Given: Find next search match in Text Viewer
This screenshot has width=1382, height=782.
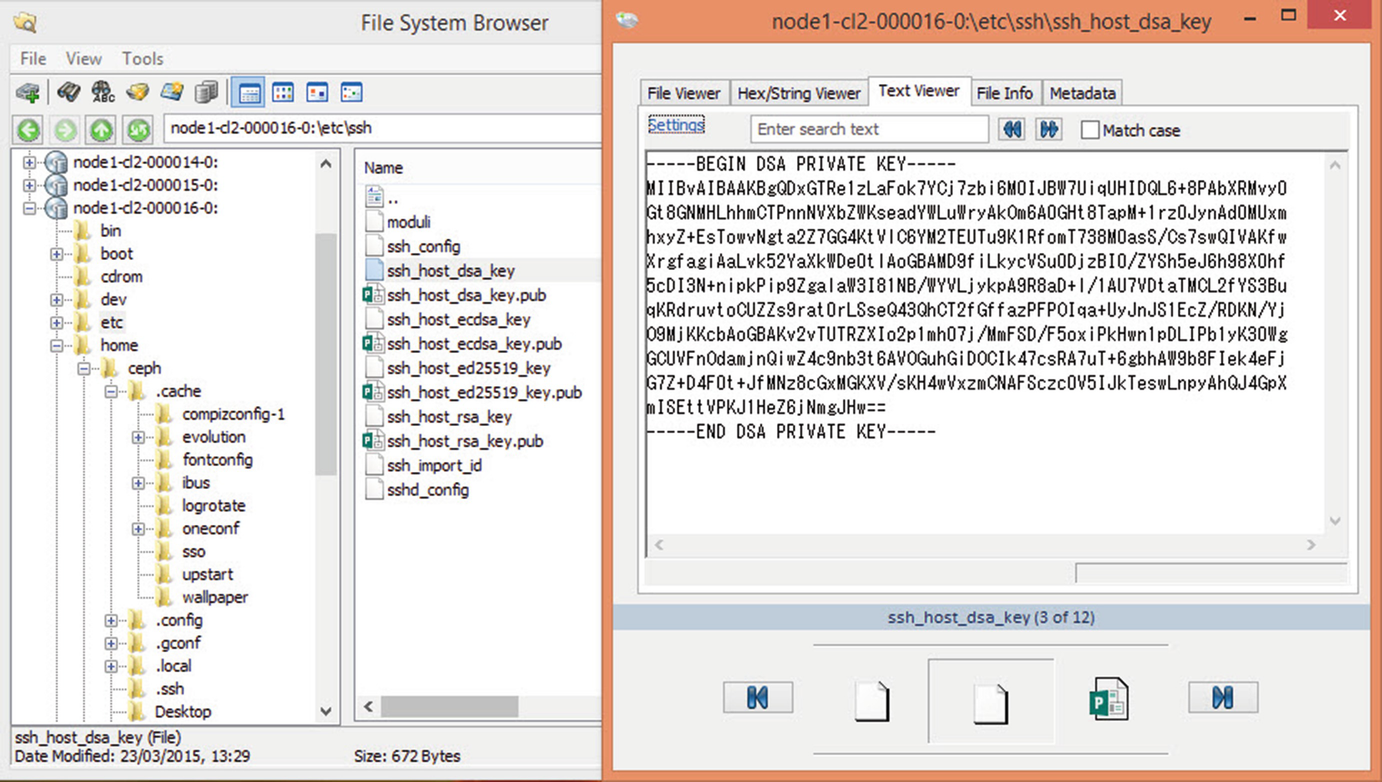Looking at the screenshot, I should (x=1048, y=130).
